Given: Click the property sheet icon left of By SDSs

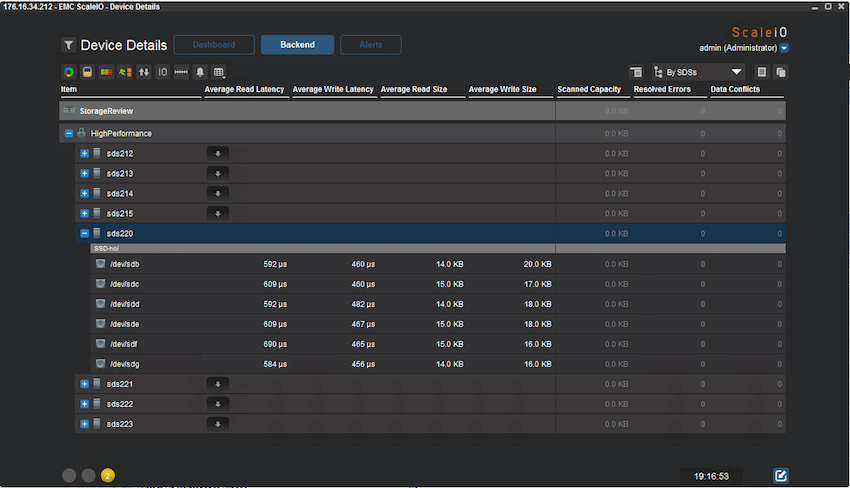Looking at the screenshot, I should 636,72.
